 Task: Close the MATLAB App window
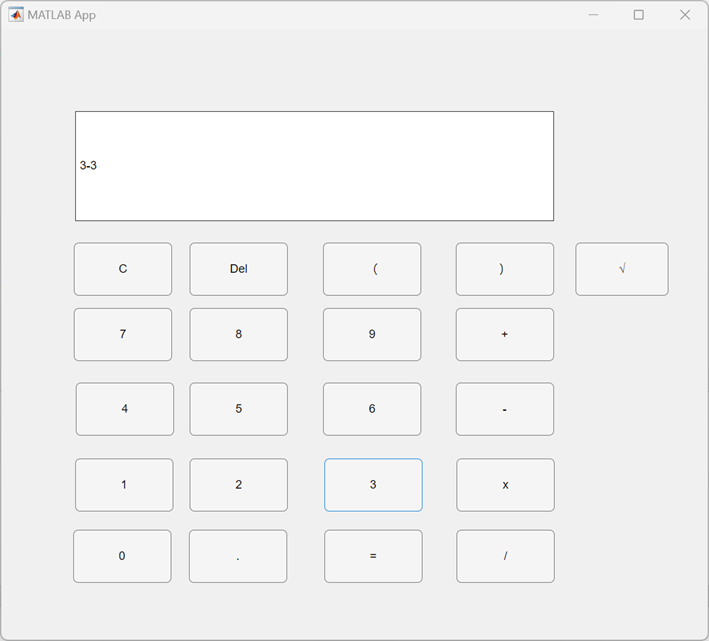pos(685,15)
